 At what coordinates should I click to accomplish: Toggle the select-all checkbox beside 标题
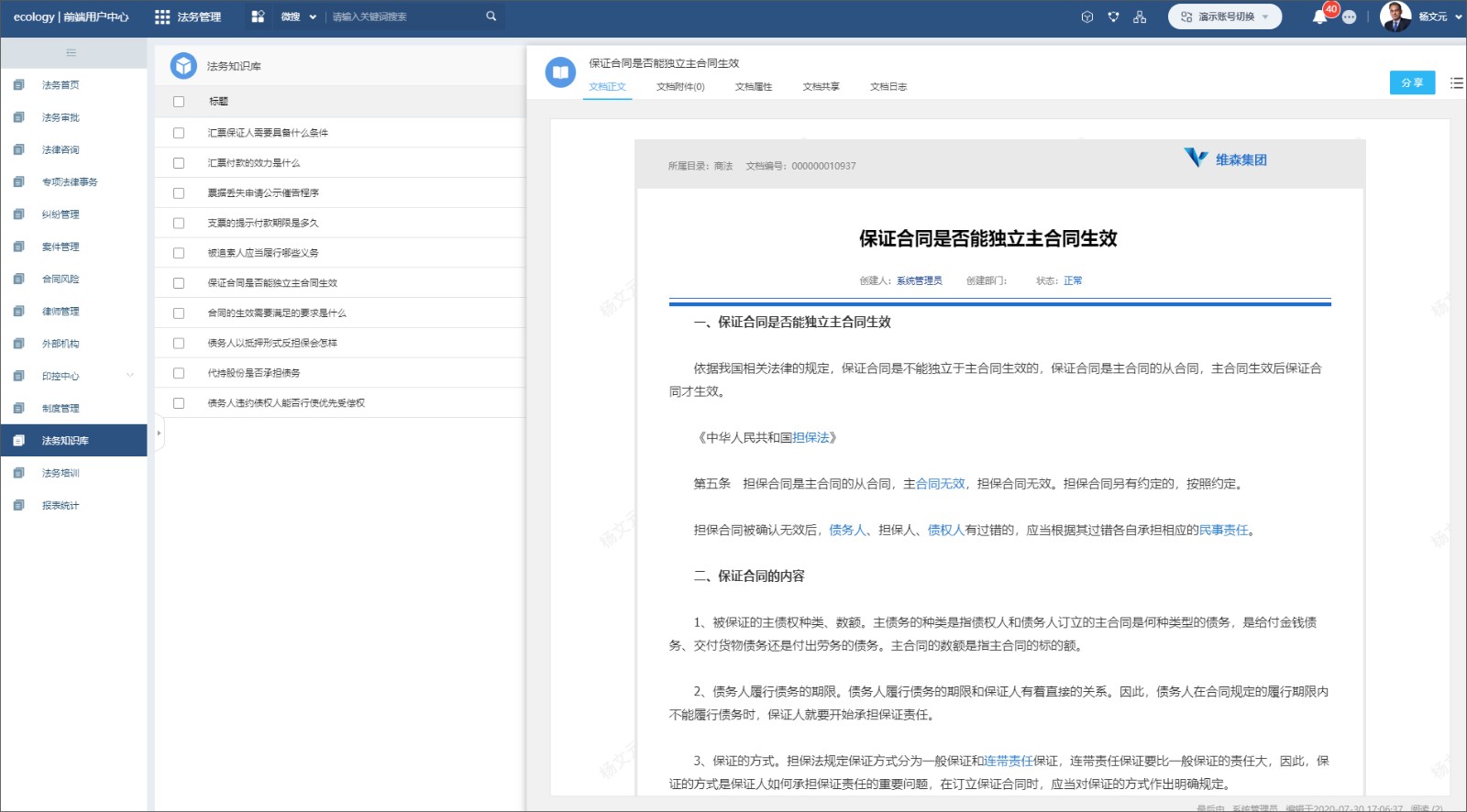[179, 102]
